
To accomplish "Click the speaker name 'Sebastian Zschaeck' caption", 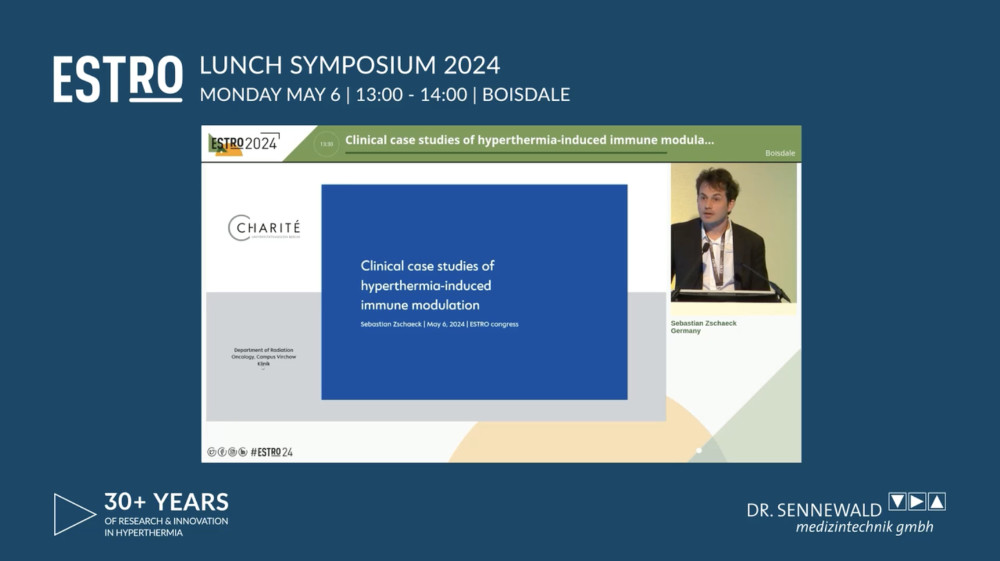I will (703, 323).
